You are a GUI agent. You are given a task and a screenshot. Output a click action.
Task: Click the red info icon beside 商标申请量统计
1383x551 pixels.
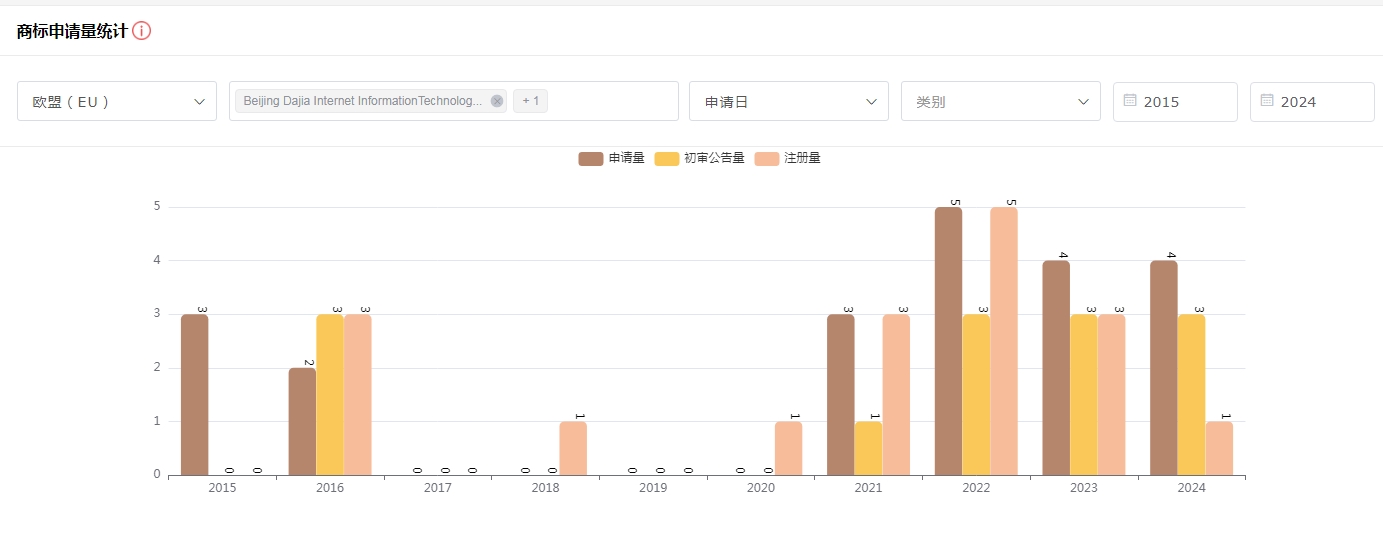coord(142,31)
